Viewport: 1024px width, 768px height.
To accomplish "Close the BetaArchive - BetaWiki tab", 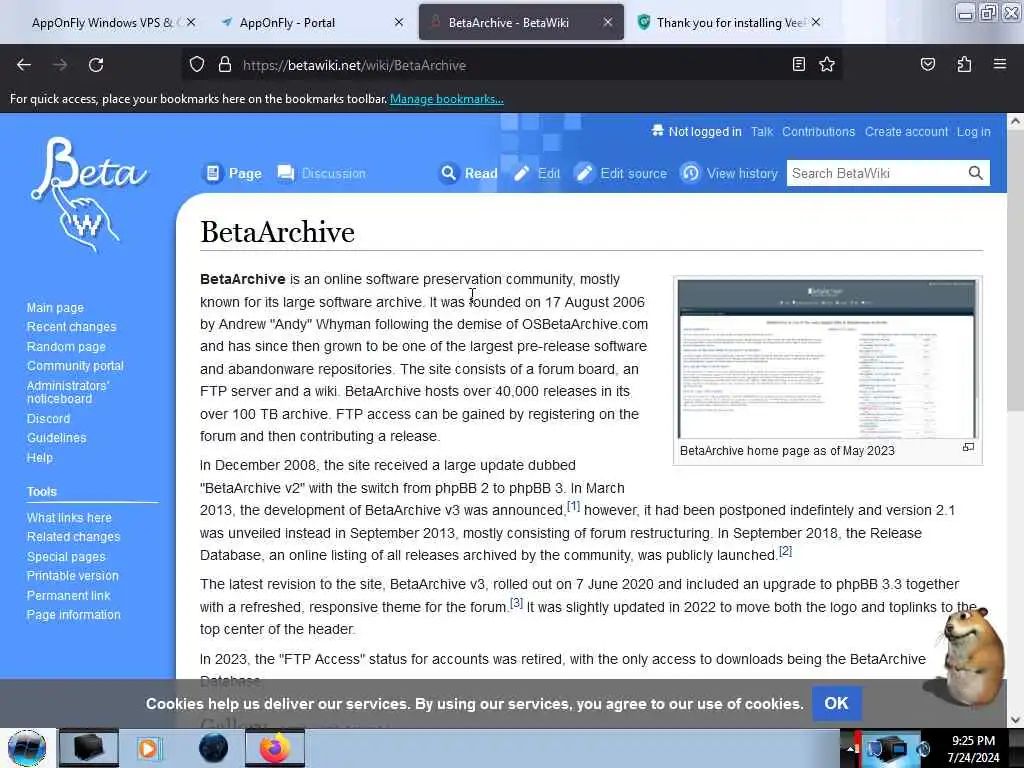I will (x=607, y=22).
